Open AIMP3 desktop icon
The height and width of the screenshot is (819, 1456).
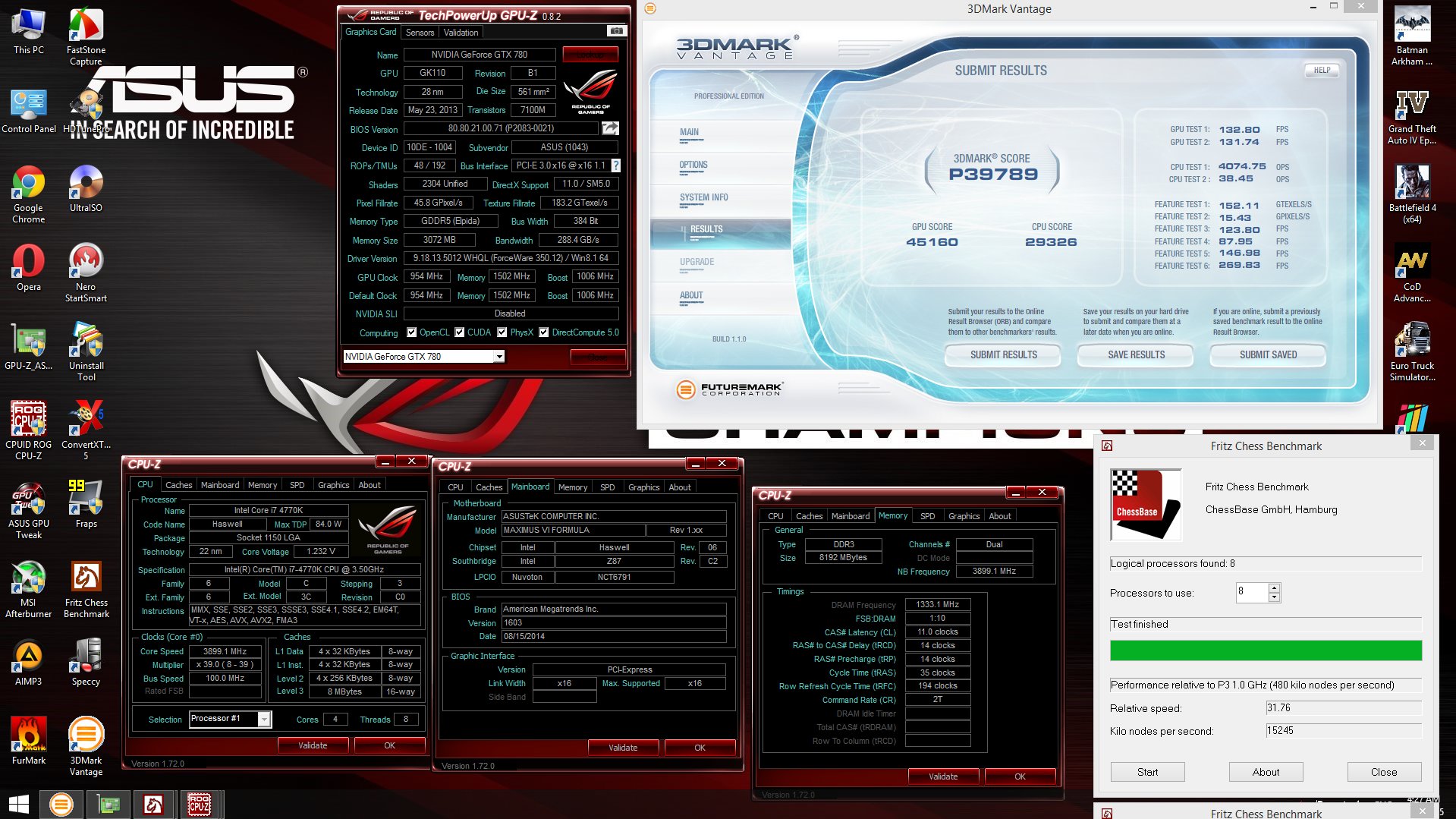[29, 662]
